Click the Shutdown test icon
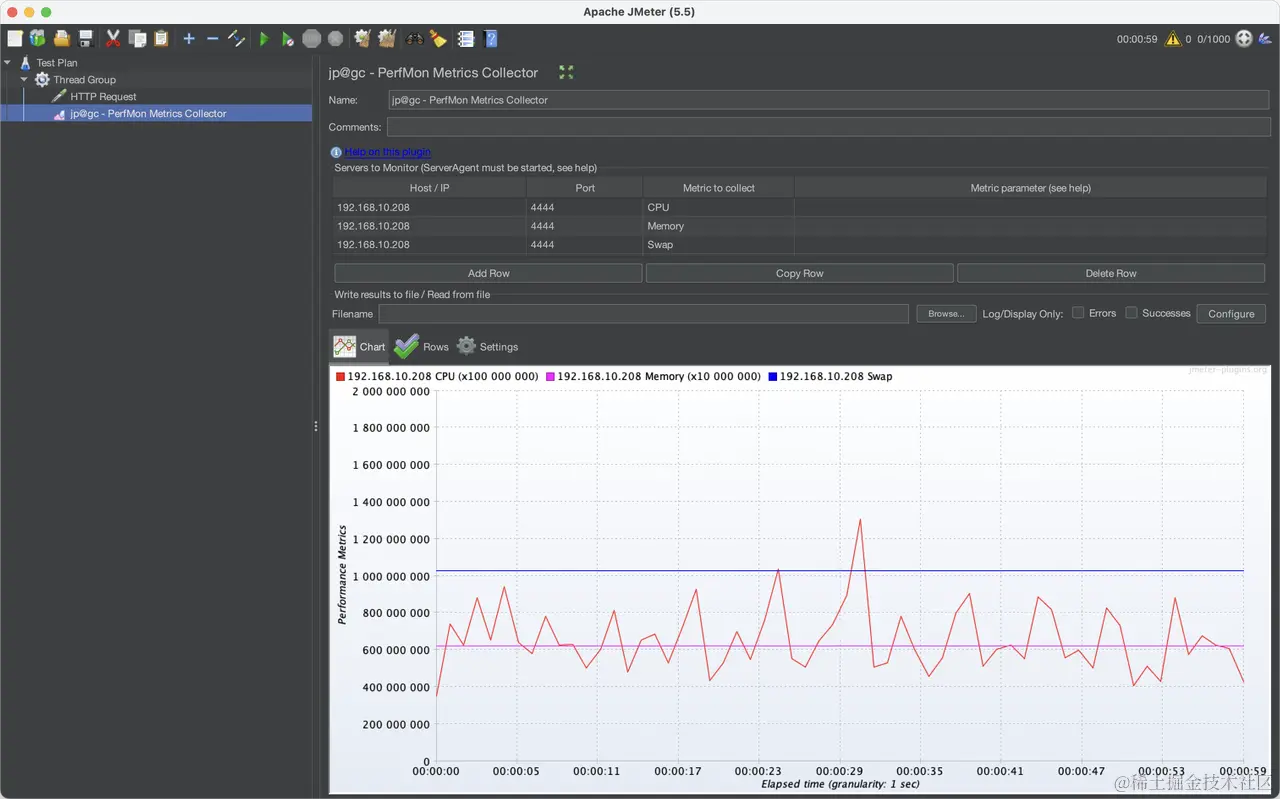This screenshot has height=799, width=1280. click(336, 39)
